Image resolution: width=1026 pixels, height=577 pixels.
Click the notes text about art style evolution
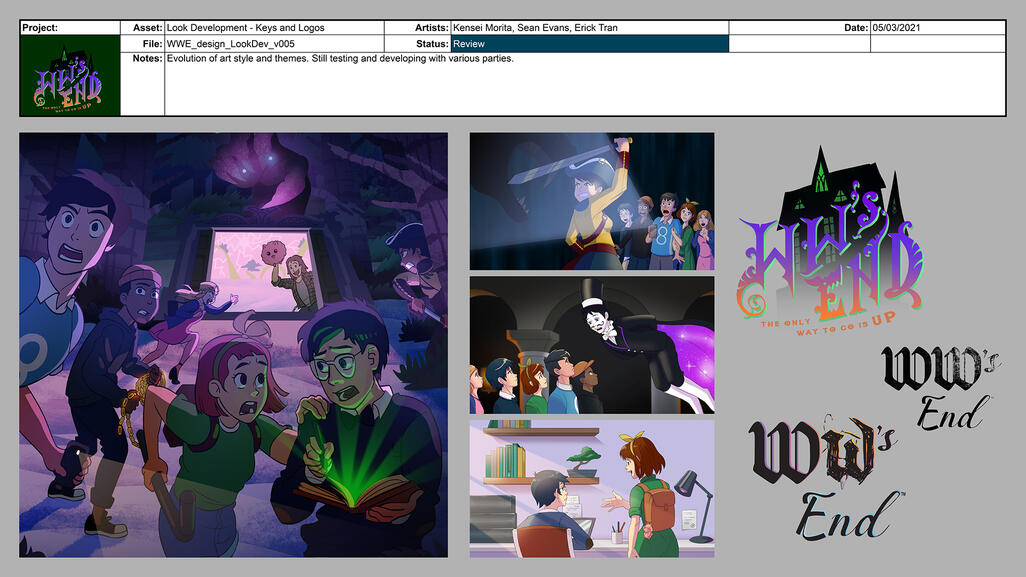pyautogui.click(x=340, y=59)
